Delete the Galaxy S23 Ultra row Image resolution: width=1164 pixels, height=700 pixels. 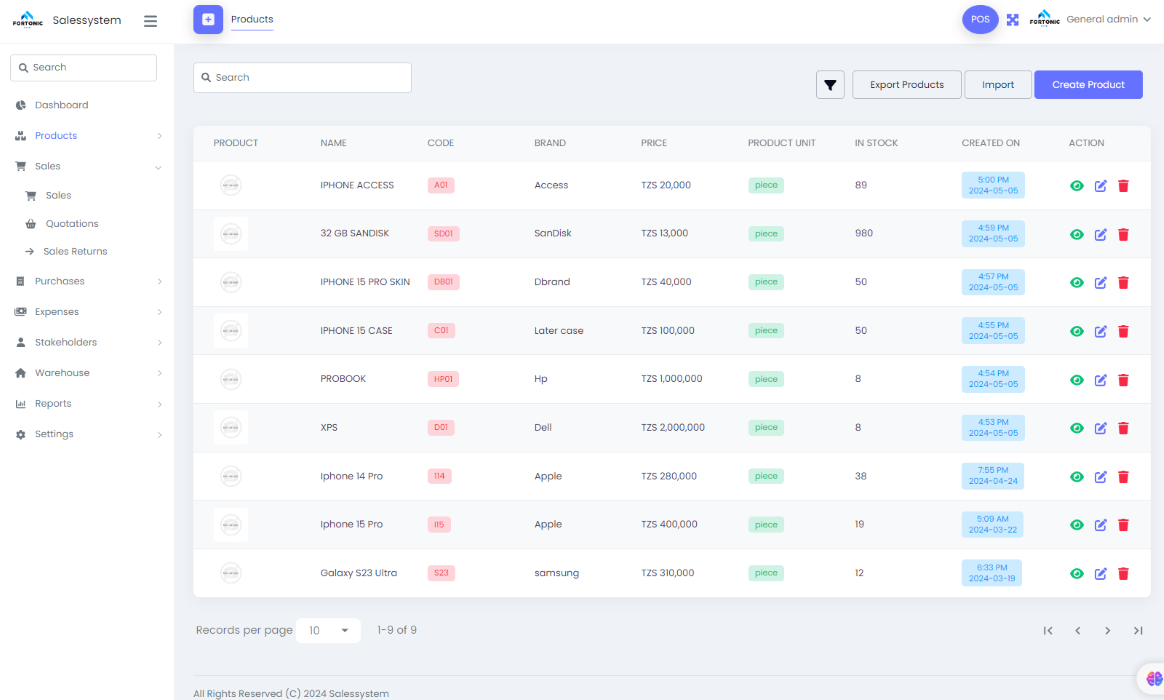coord(1123,574)
